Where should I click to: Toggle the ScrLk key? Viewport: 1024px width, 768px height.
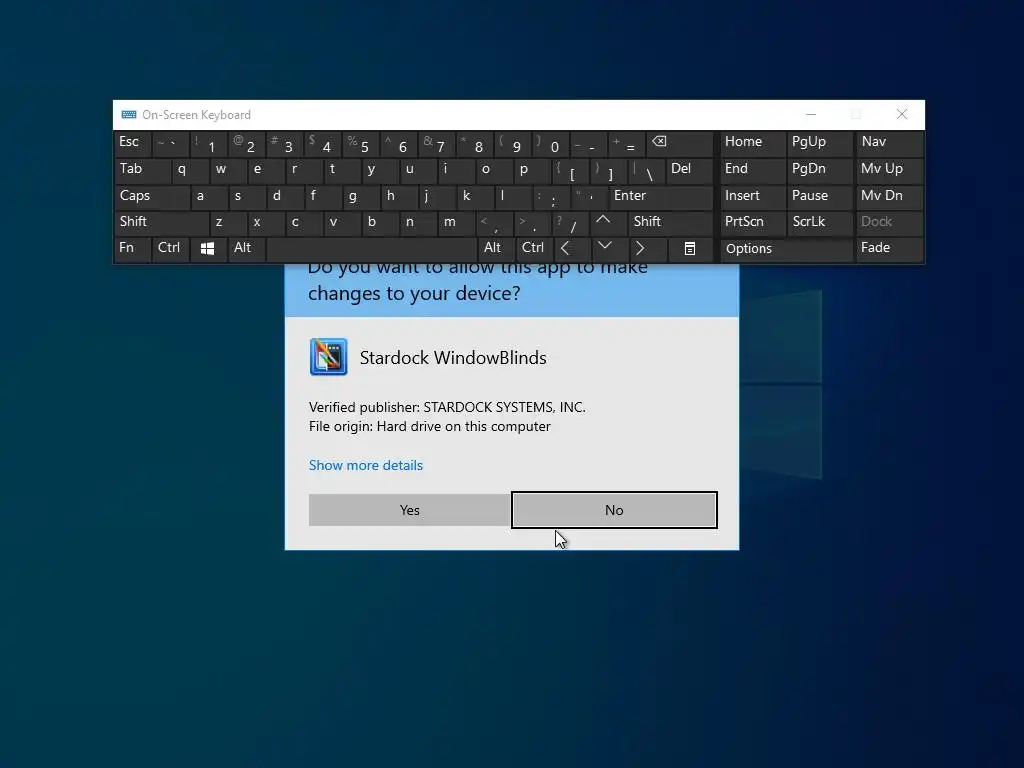tap(820, 222)
